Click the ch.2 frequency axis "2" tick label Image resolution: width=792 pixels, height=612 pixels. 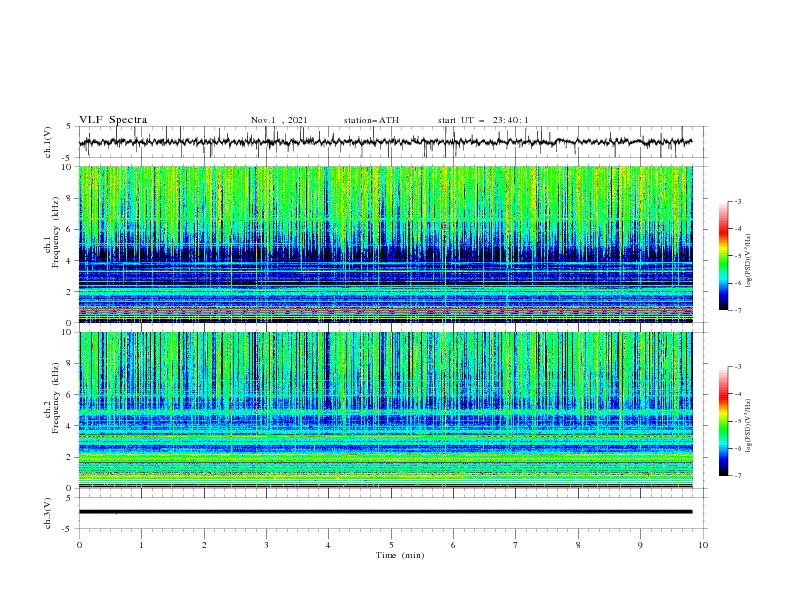pos(70,457)
